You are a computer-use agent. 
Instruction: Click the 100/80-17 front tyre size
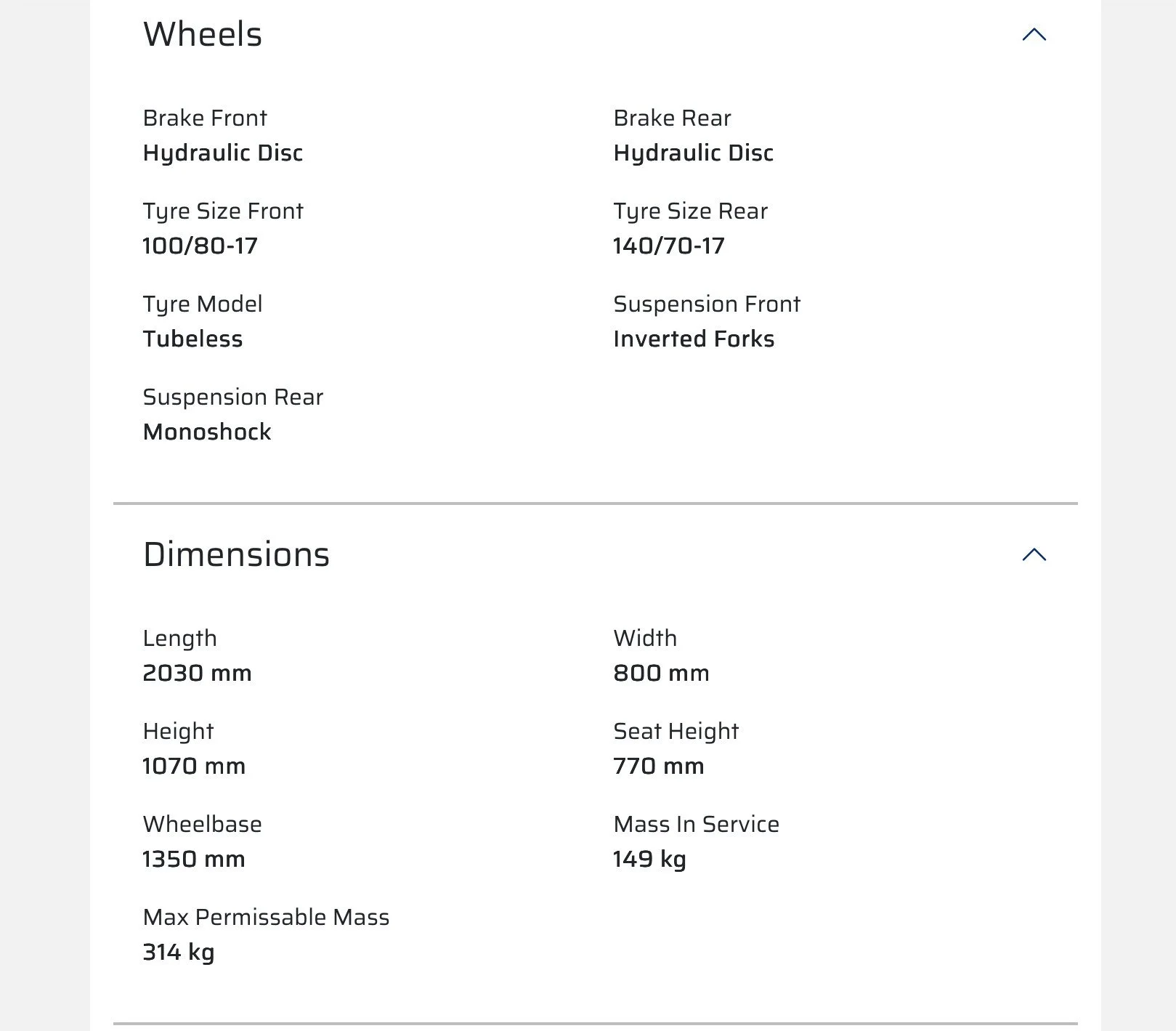click(200, 246)
